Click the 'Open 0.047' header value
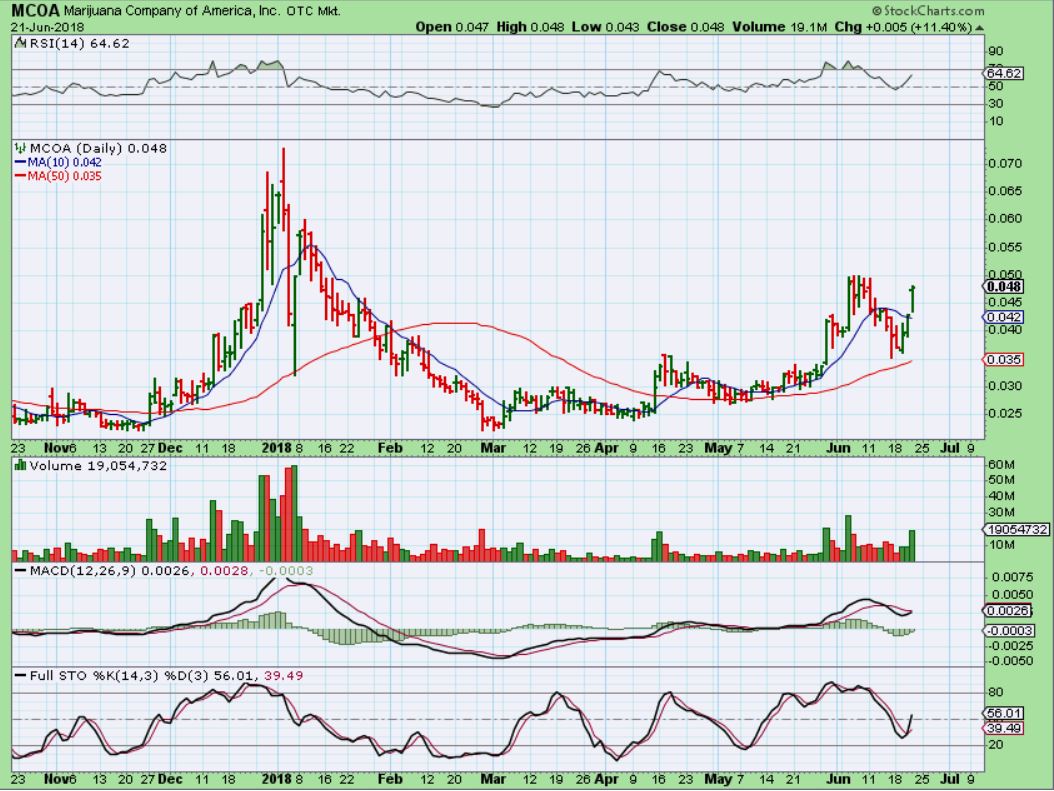This screenshot has width=1054, height=791. pyautogui.click(x=452, y=27)
